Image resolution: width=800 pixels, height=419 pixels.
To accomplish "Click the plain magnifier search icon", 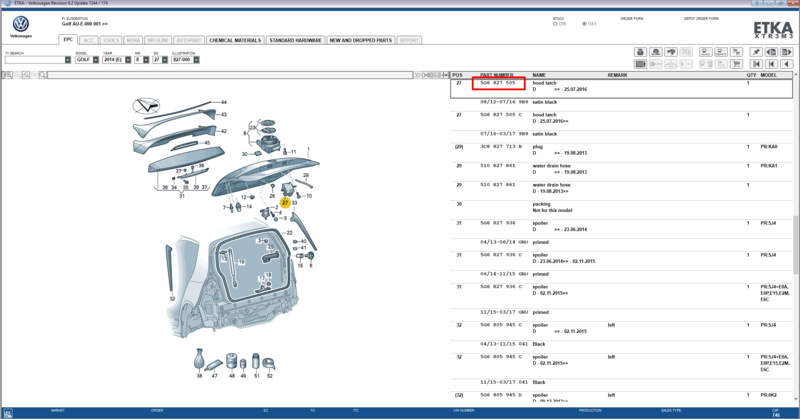I will pyautogui.click(x=43, y=75).
